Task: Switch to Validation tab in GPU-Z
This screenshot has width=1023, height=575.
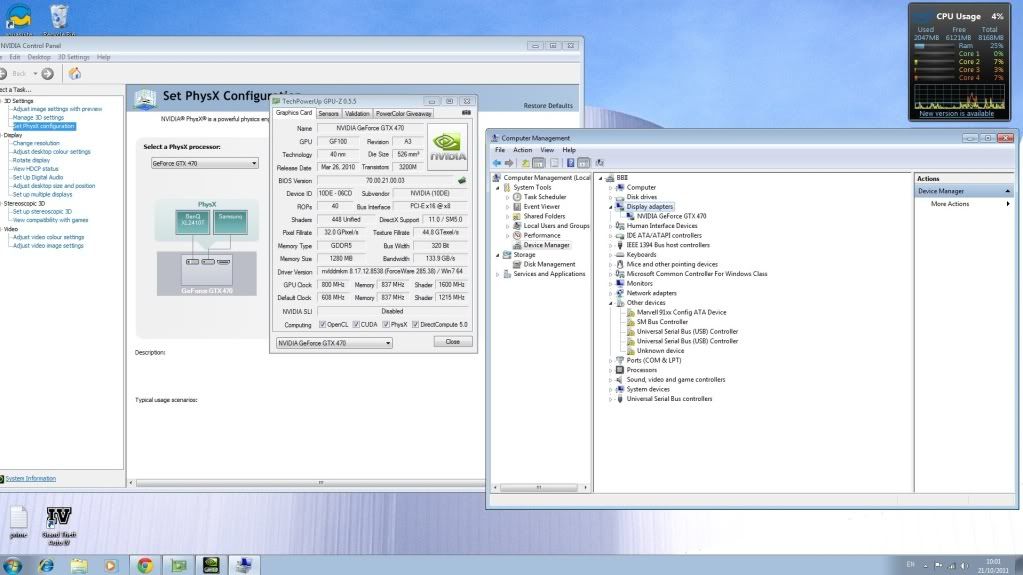Action: pos(357,114)
